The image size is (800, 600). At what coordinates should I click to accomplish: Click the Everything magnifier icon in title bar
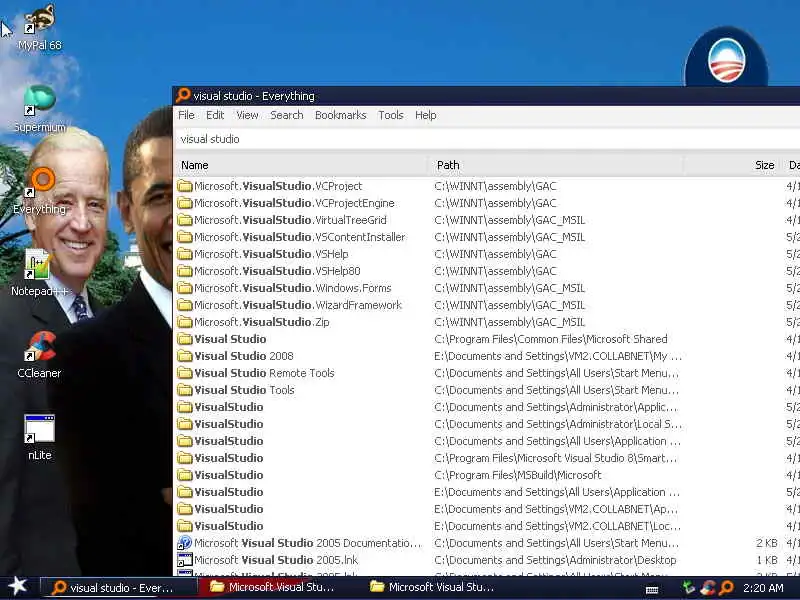183,95
